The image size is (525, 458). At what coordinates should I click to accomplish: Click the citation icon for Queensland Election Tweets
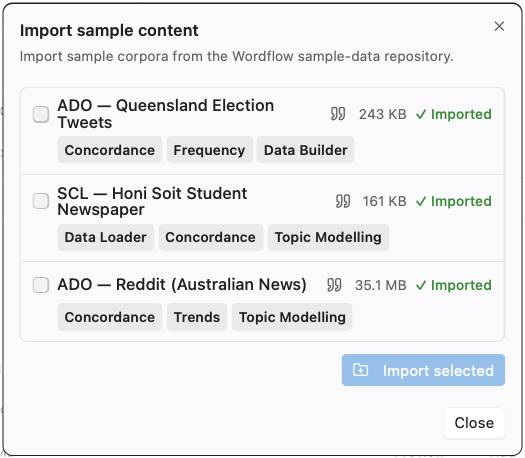click(338, 114)
